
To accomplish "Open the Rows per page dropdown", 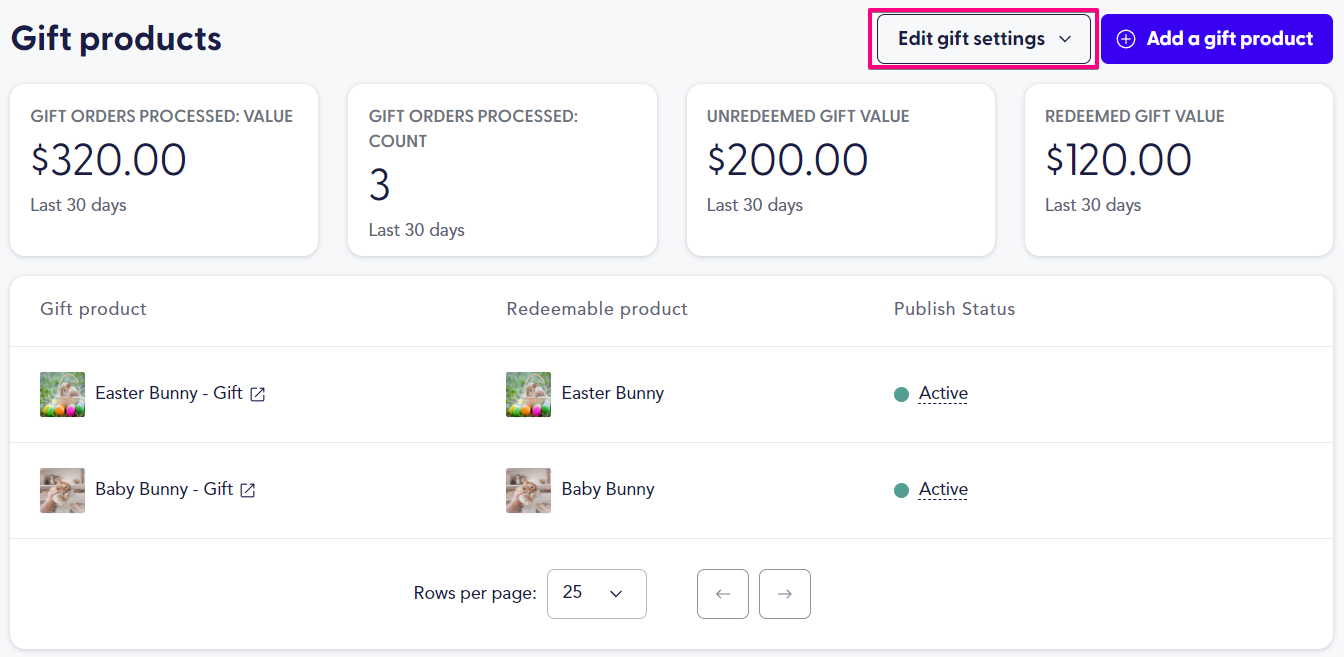I will point(597,594).
